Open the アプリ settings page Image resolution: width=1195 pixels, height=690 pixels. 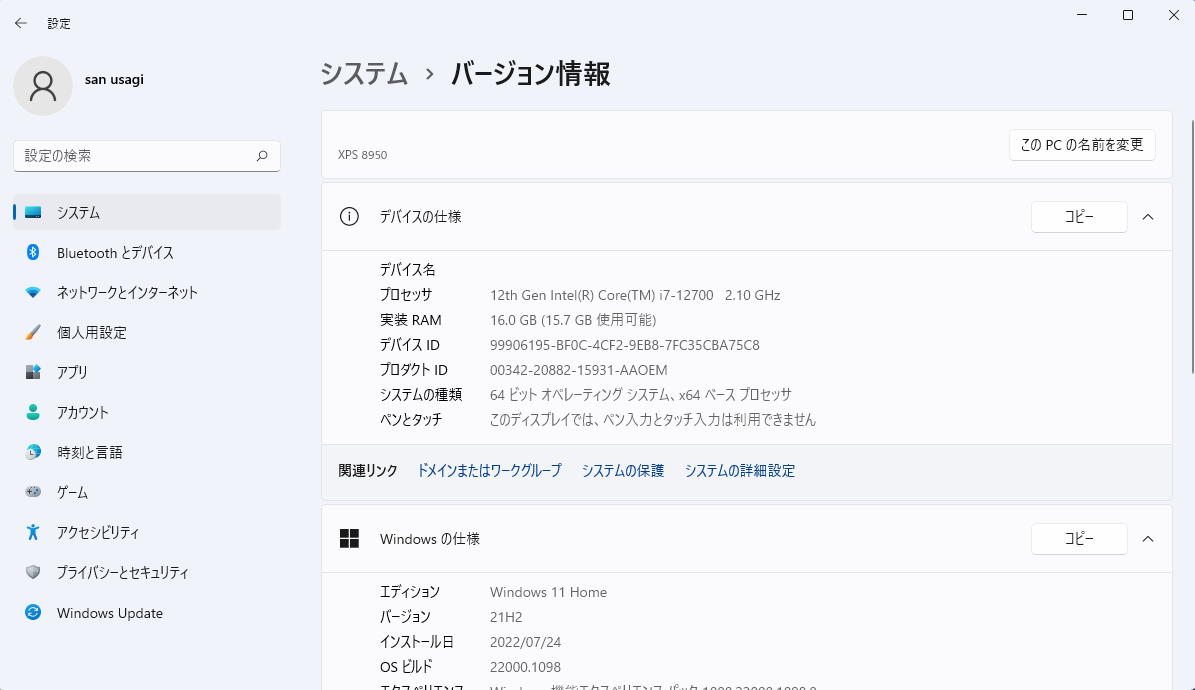pyautogui.click(x=147, y=372)
